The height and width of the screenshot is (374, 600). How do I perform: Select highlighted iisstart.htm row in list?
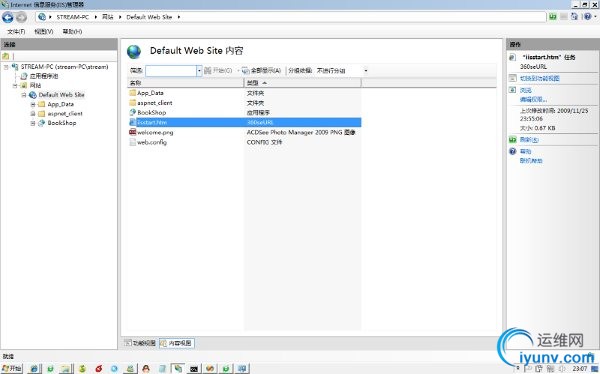click(x=245, y=122)
